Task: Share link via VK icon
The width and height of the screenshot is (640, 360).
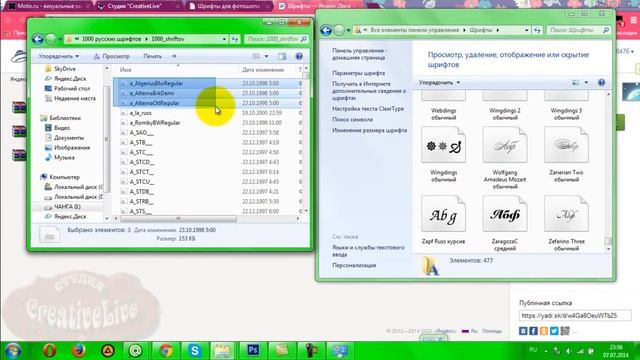Action: coord(523,331)
